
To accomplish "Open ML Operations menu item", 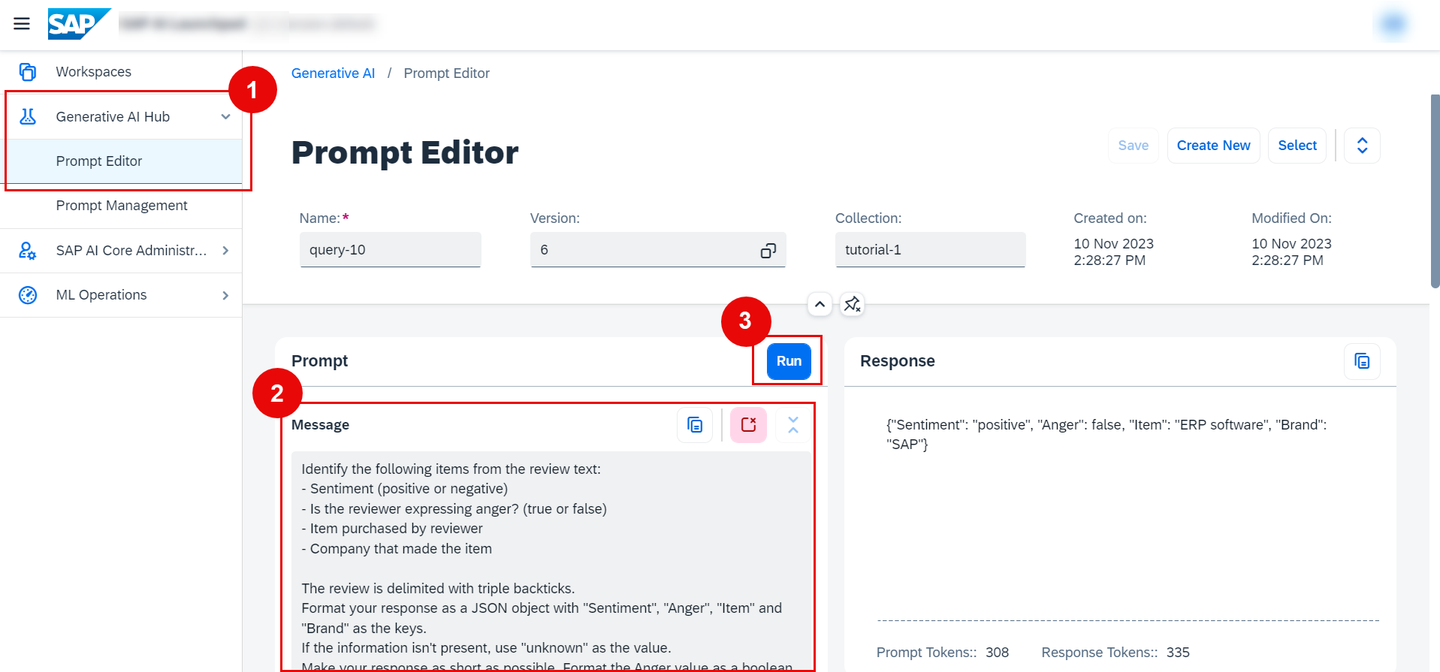I will click(121, 295).
